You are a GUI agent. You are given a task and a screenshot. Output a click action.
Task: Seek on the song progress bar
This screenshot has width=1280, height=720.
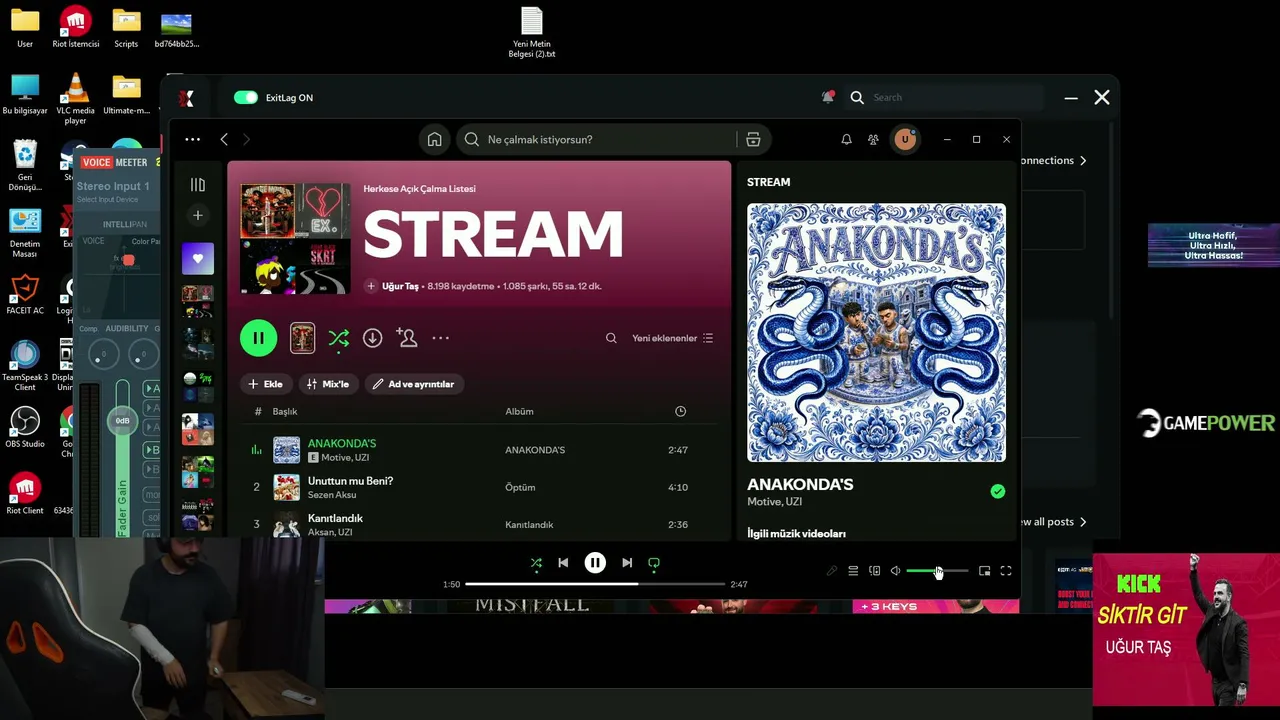(595, 584)
